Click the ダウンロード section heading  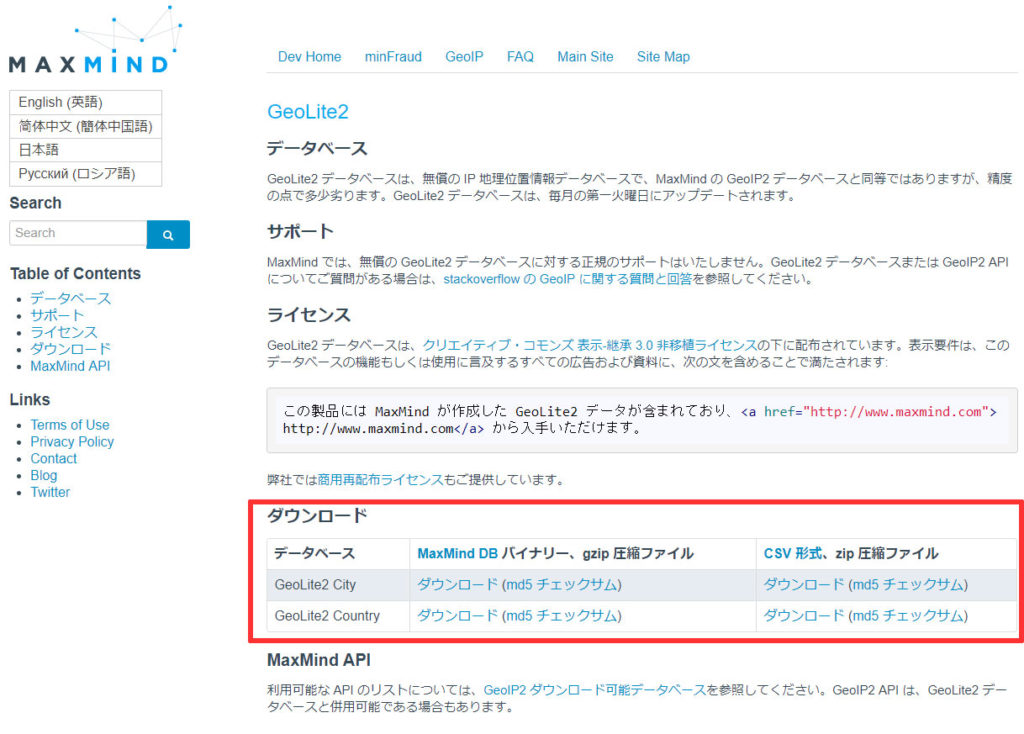coord(317,516)
